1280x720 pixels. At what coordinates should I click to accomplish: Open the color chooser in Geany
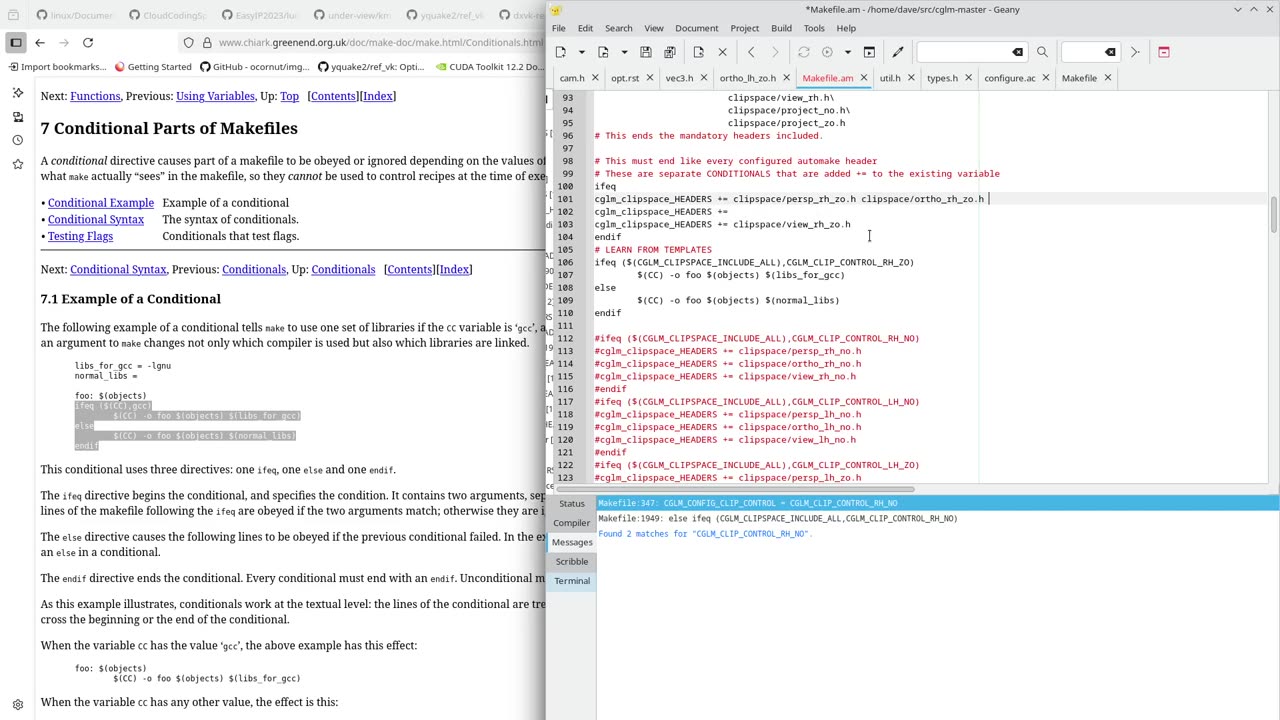click(x=897, y=52)
